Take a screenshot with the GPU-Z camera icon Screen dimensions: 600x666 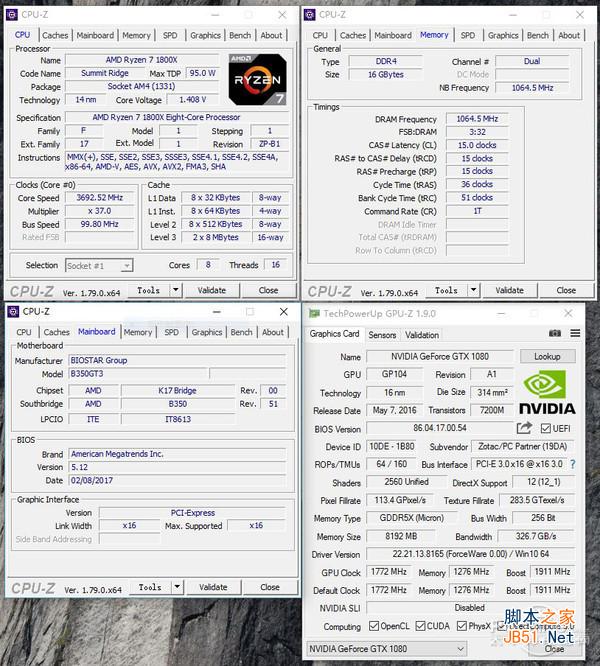(x=555, y=333)
